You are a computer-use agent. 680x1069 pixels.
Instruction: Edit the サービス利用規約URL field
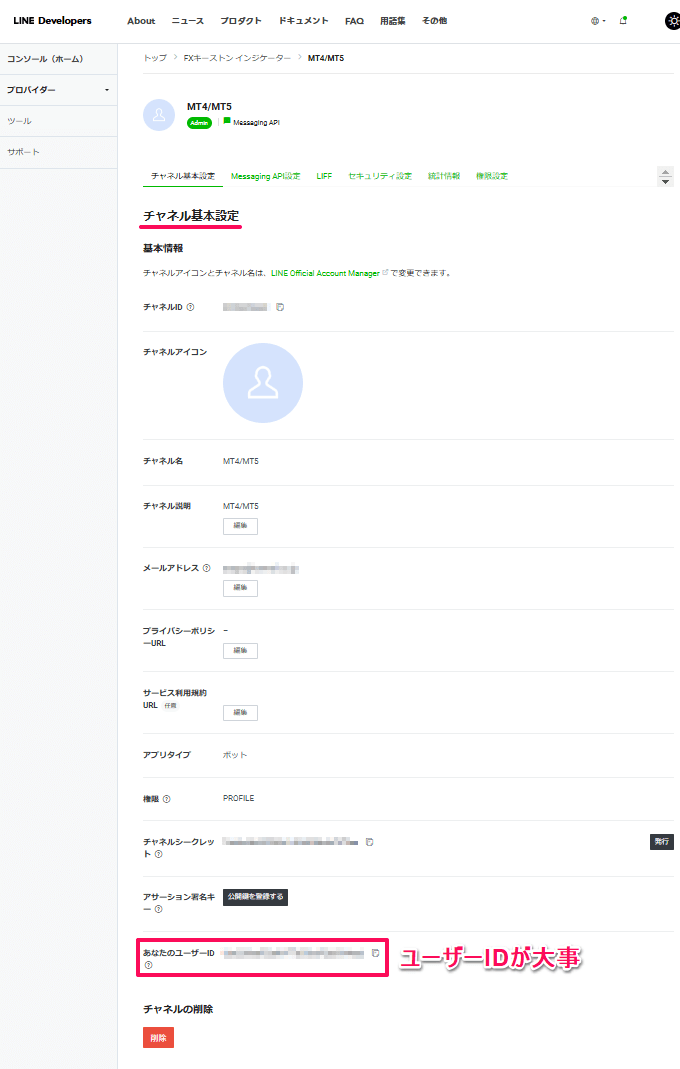240,712
